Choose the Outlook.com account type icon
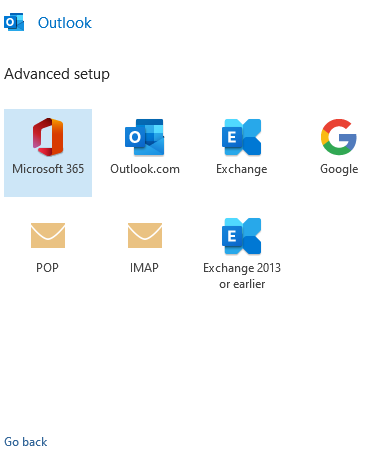 [145, 137]
